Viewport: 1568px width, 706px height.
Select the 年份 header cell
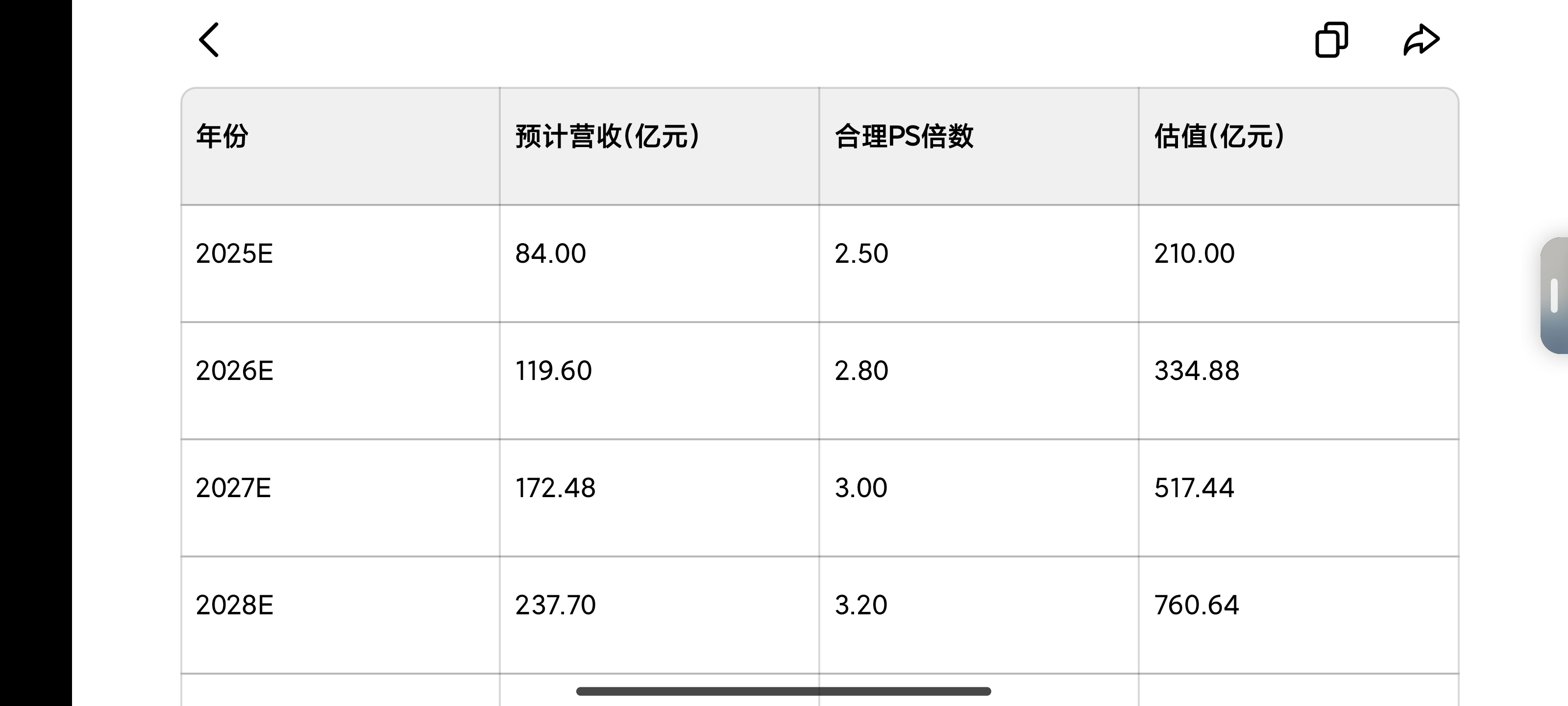click(340, 146)
